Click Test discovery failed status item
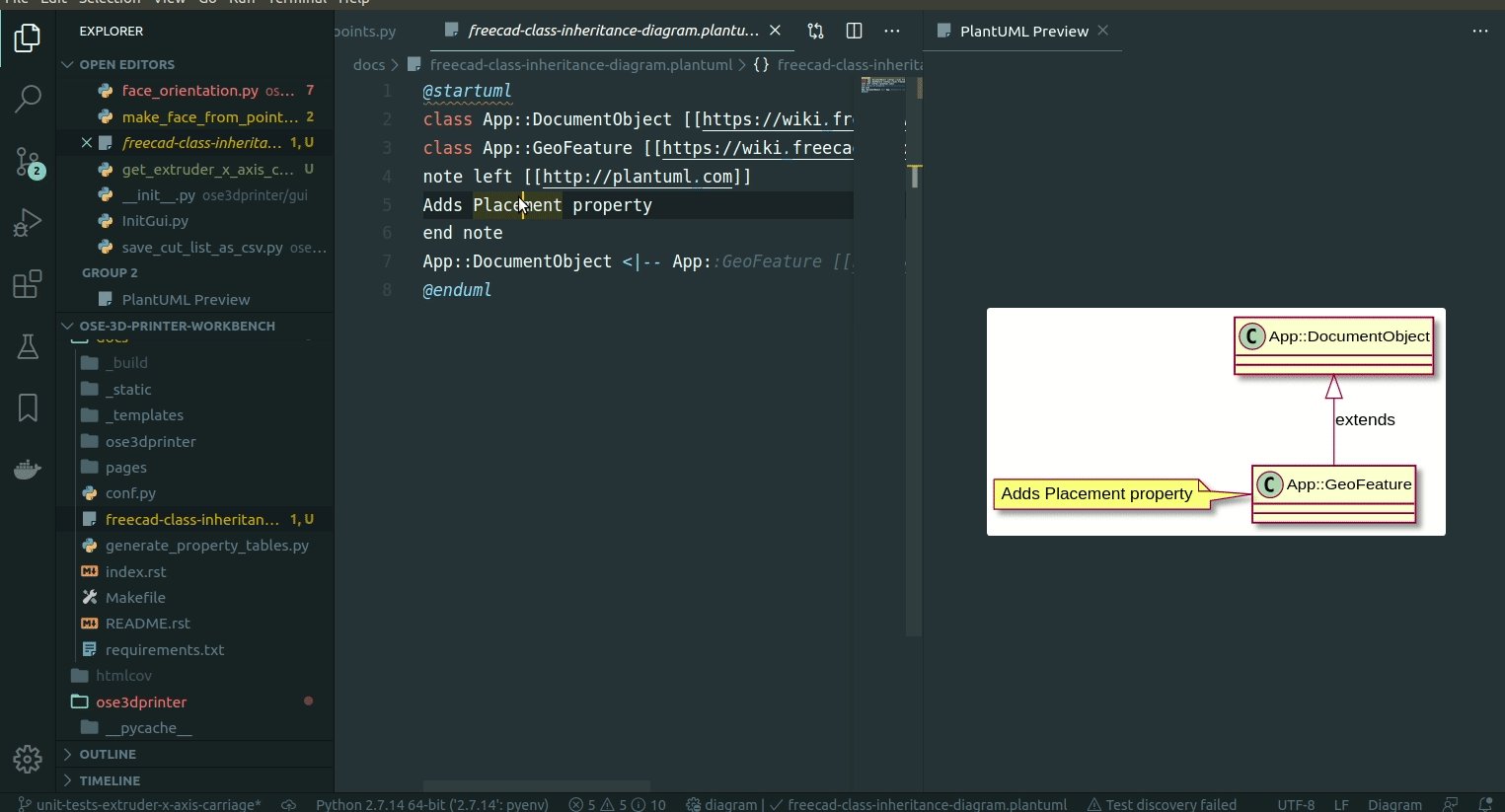This screenshot has height=812, width=1505. coord(1162,804)
